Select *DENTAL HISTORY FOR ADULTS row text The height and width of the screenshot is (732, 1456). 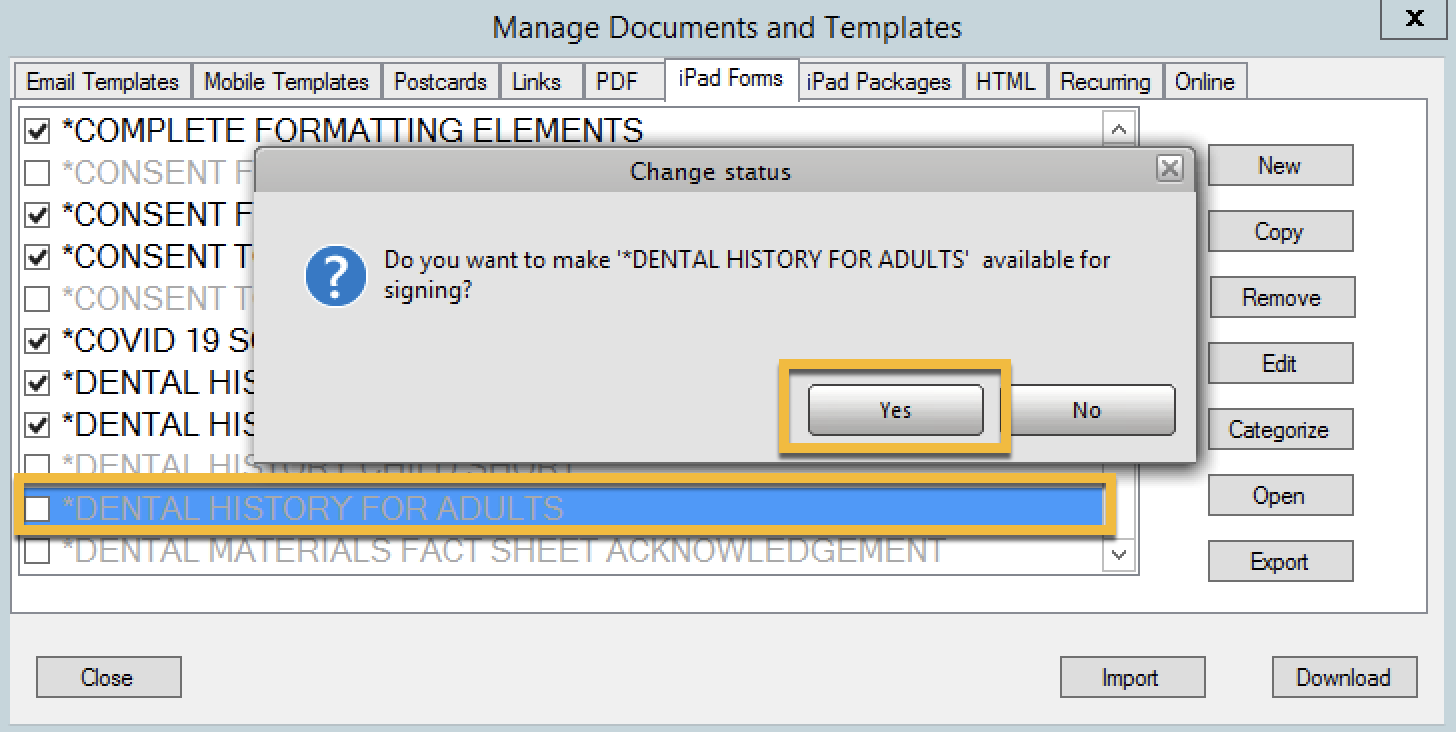(312, 509)
